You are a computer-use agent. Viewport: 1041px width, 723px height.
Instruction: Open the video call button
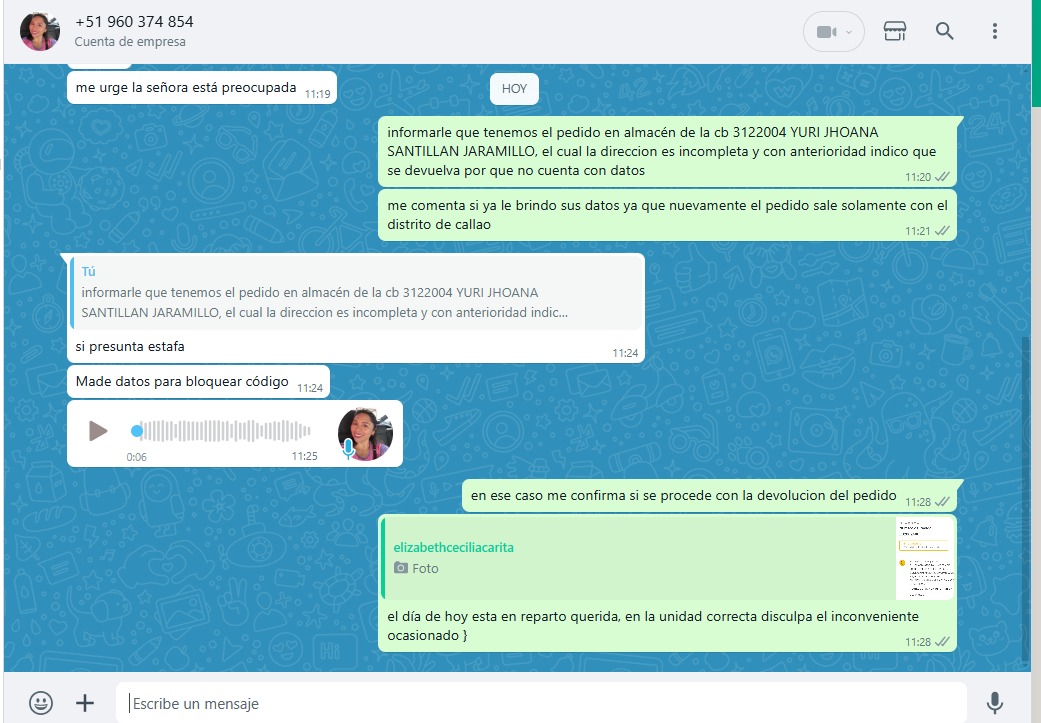825,32
